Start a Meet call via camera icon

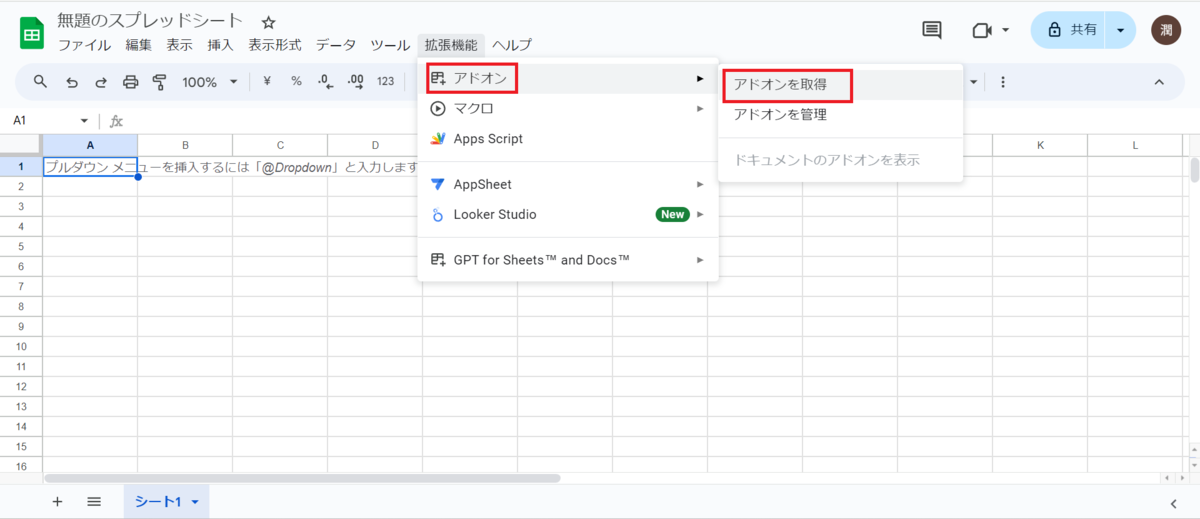coord(981,30)
